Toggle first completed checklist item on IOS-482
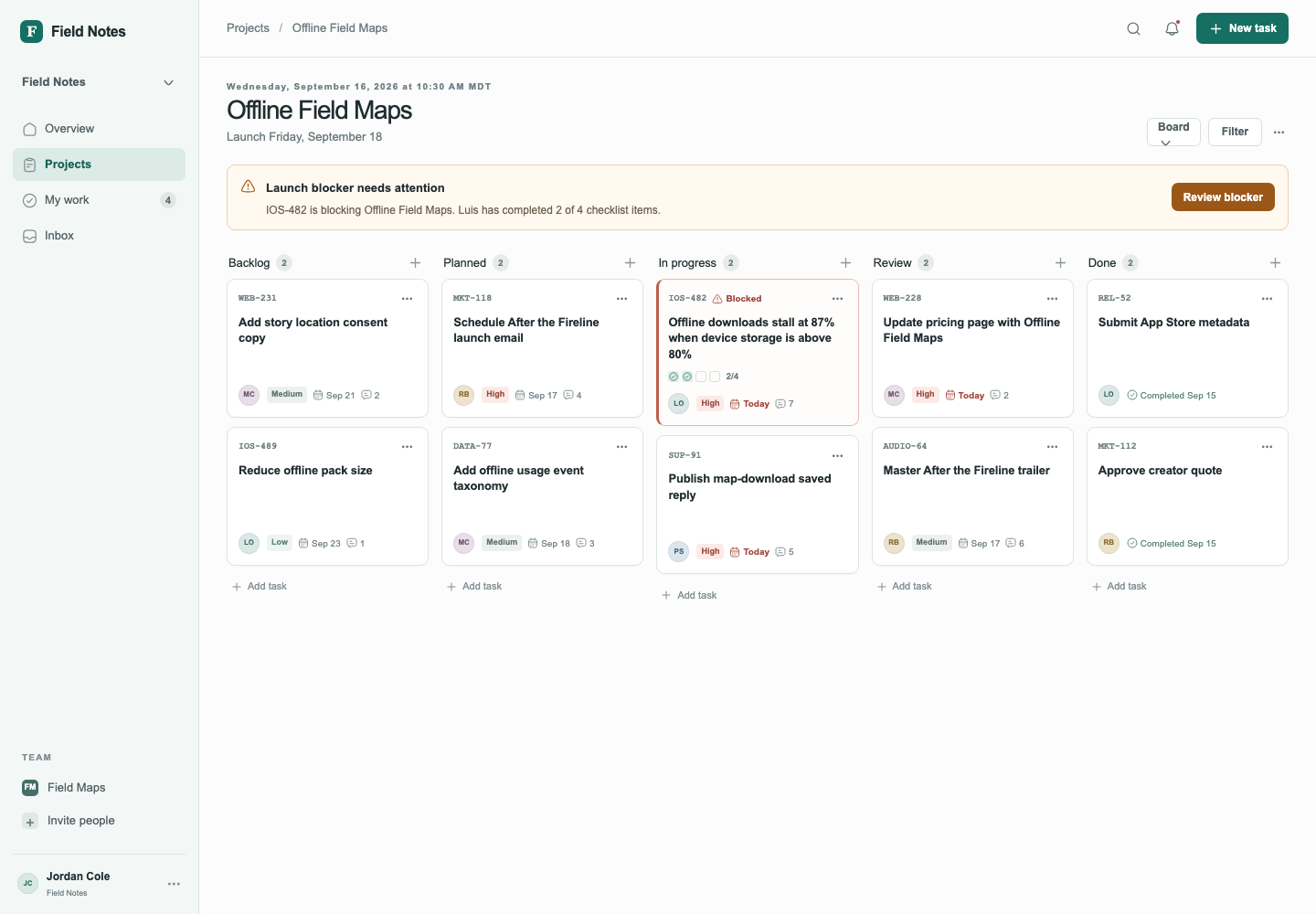This screenshot has width=1316, height=914. (674, 377)
